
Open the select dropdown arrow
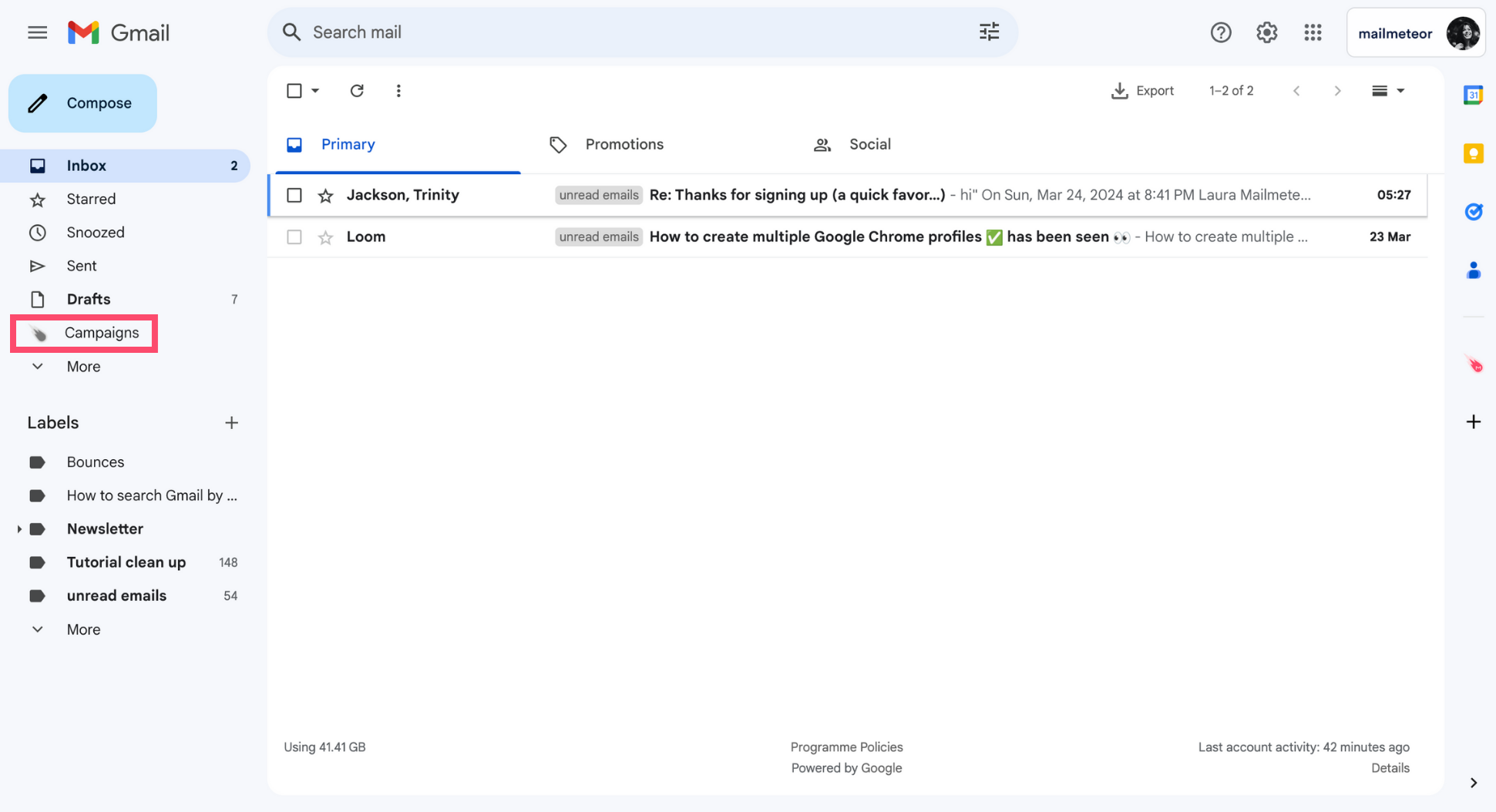[315, 91]
